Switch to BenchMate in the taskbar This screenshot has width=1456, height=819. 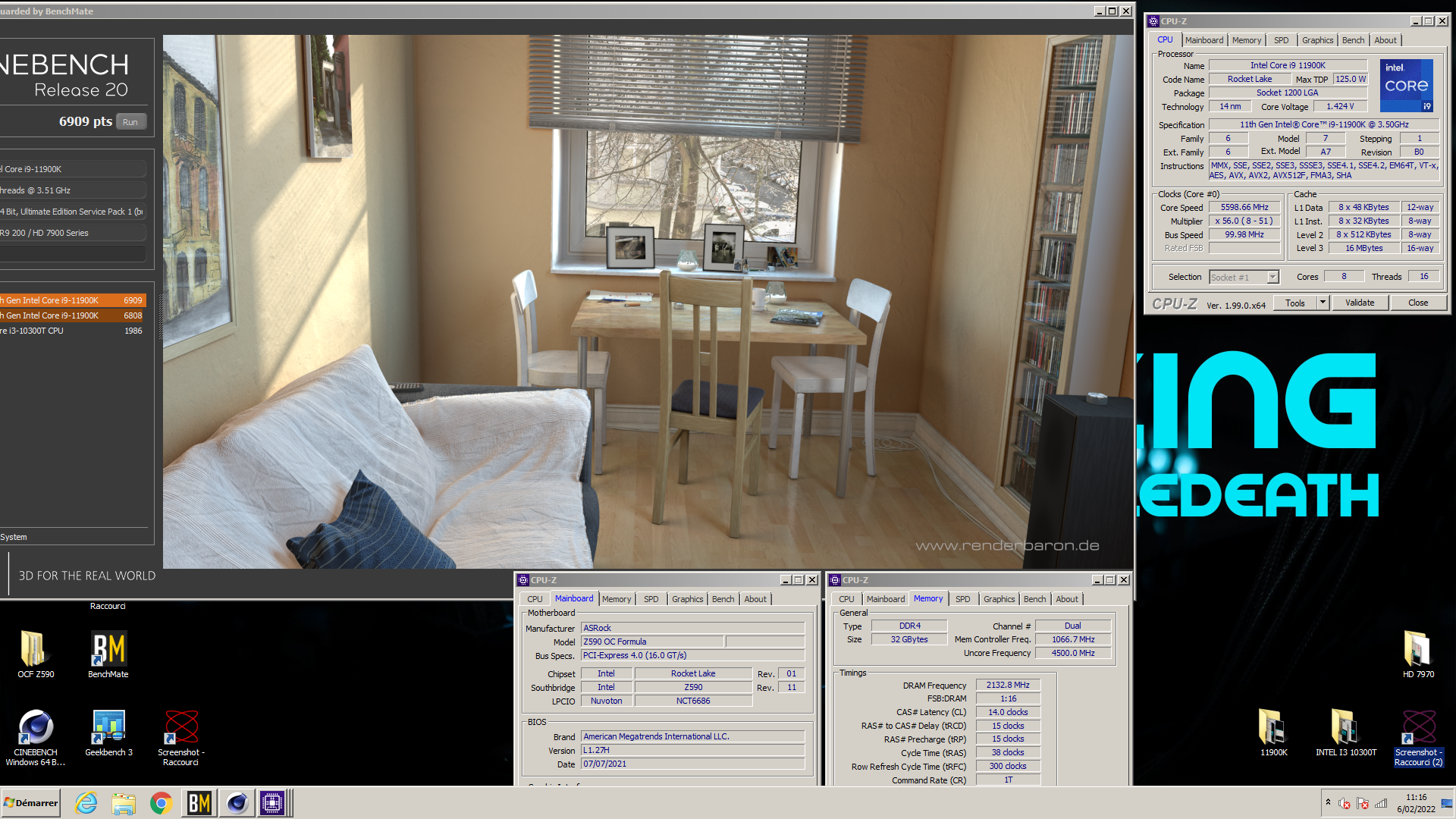pos(199,803)
